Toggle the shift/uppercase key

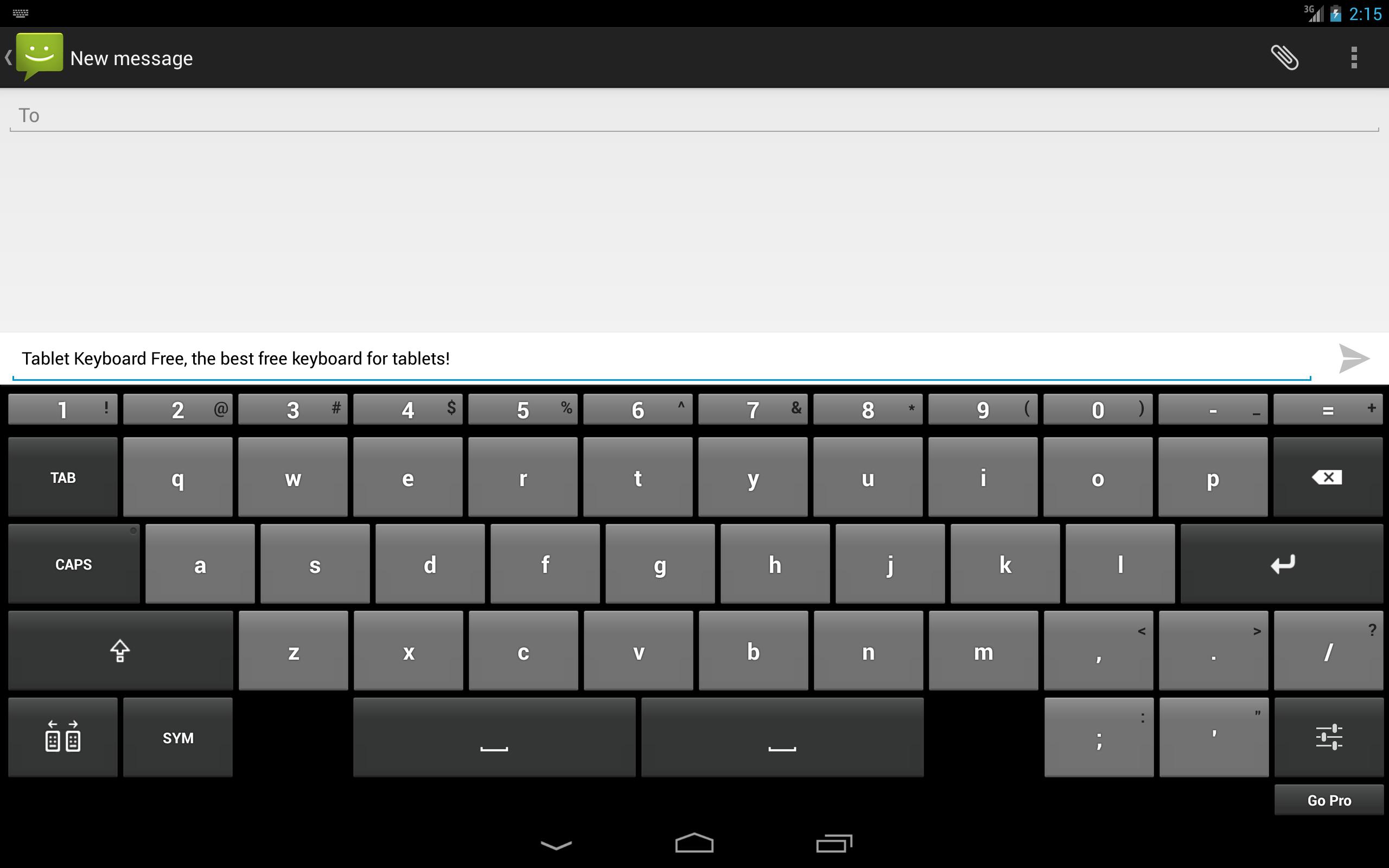click(119, 650)
